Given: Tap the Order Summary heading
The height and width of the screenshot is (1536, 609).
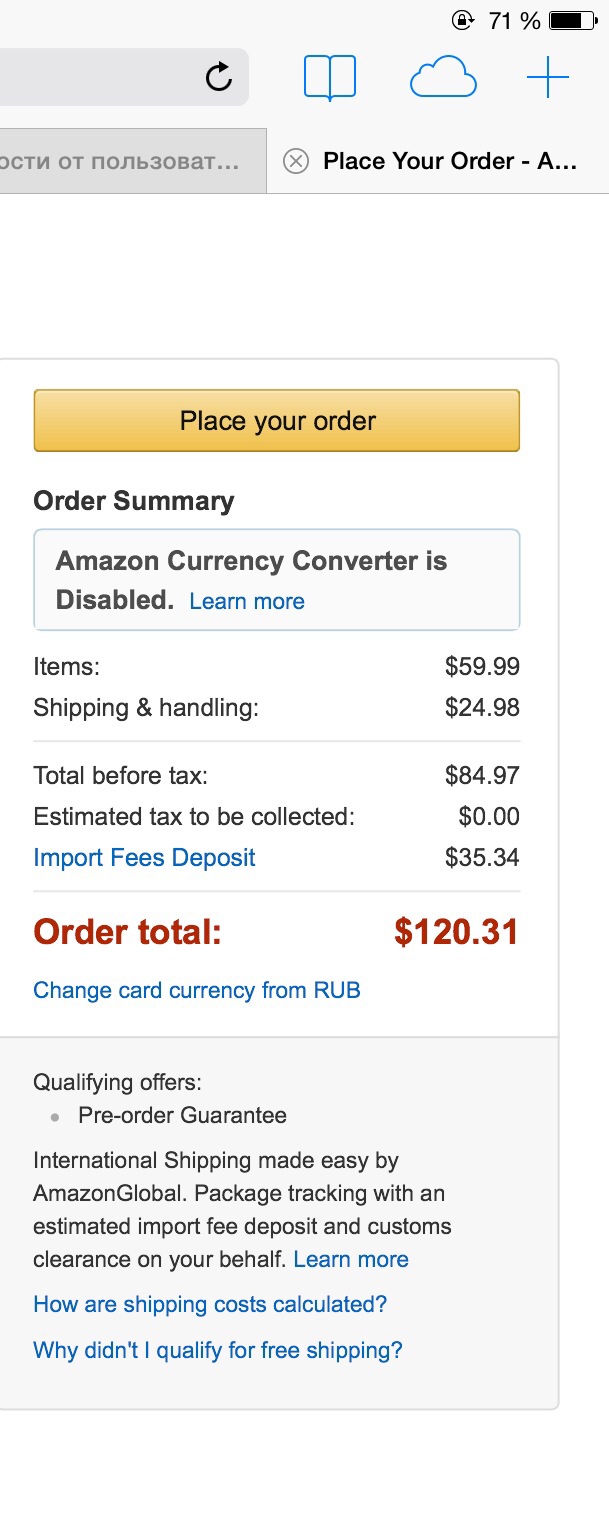Looking at the screenshot, I should (x=134, y=501).
